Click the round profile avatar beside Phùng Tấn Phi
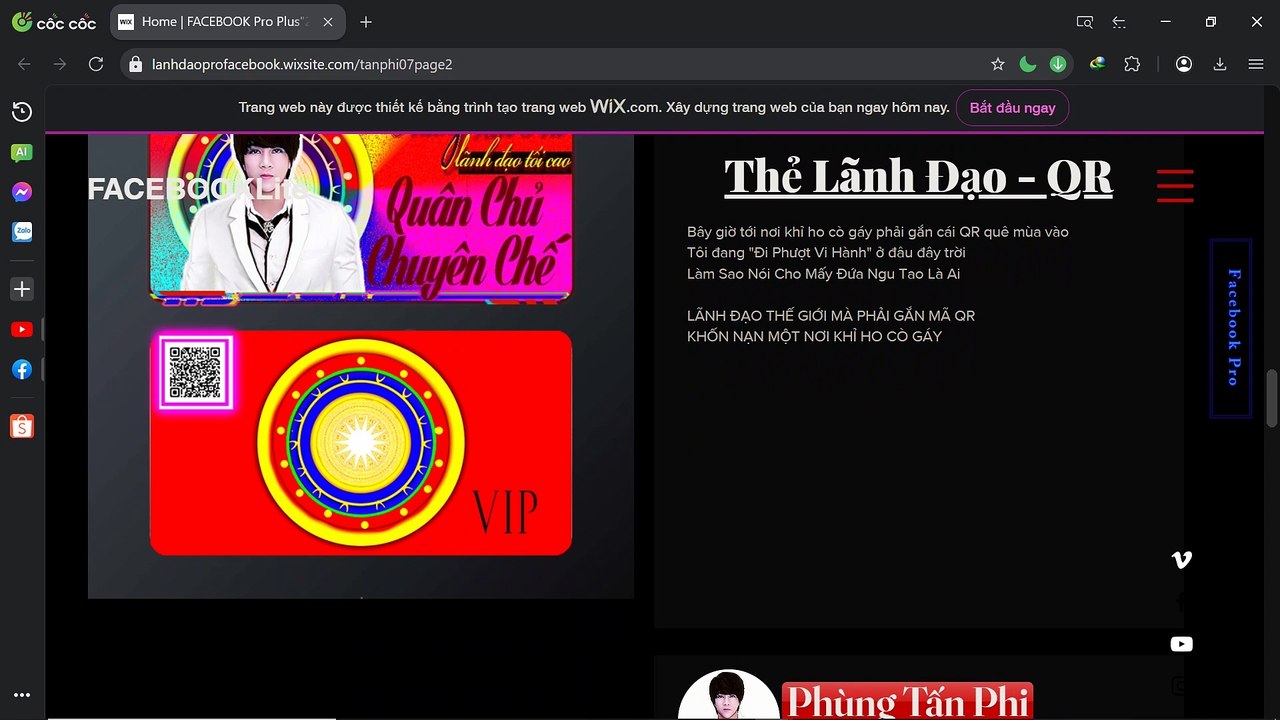This screenshot has width=1280, height=720. tap(728, 695)
